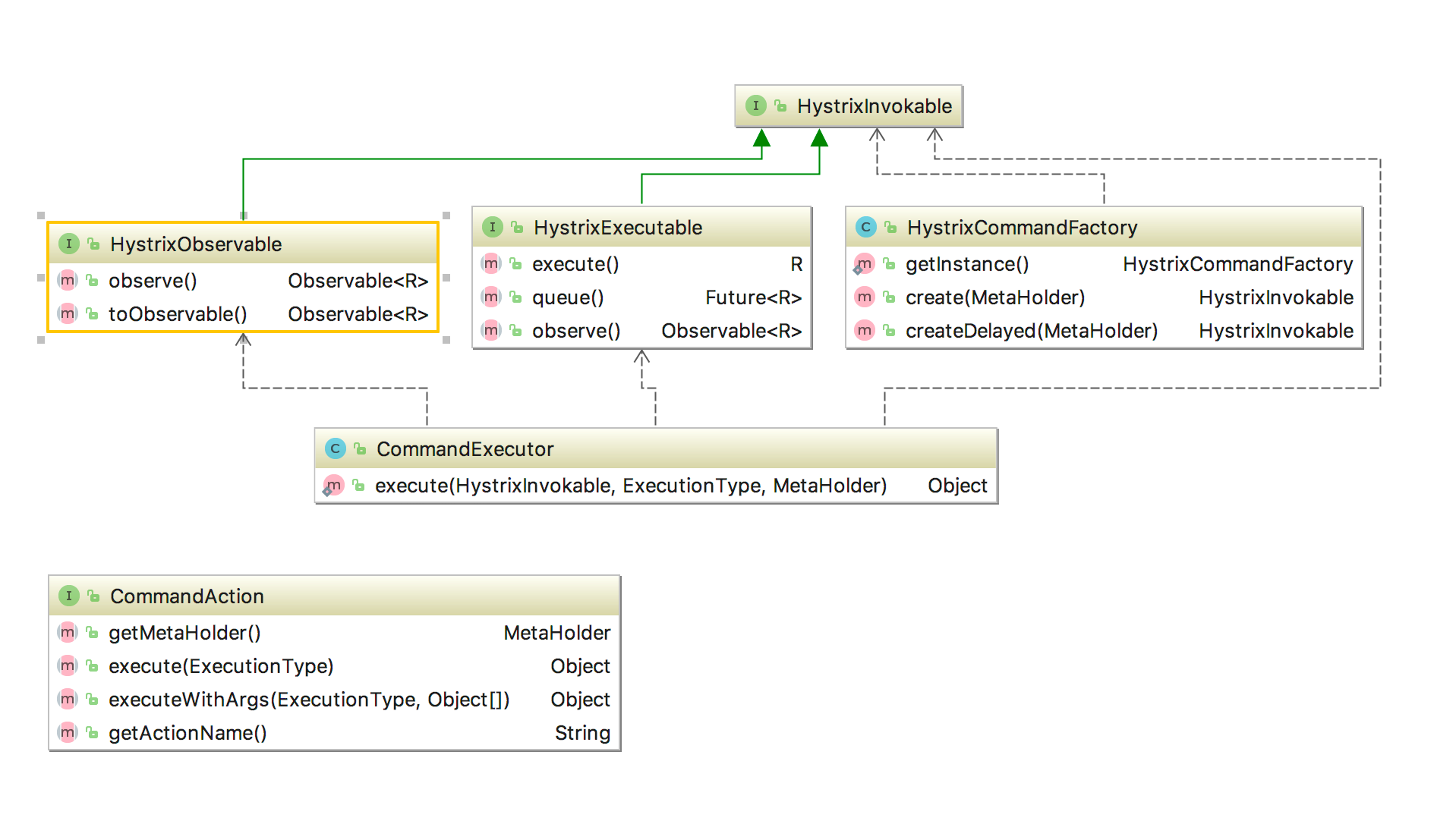Click the toObservable() method name
The image size is (1456, 821).
[178, 314]
